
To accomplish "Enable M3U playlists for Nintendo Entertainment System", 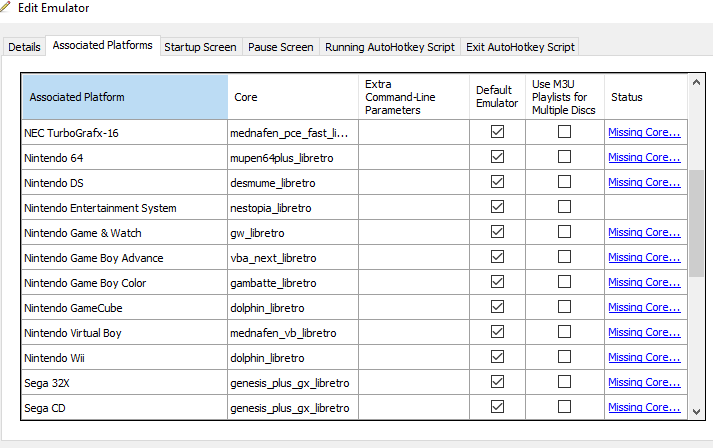I will point(564,207).
